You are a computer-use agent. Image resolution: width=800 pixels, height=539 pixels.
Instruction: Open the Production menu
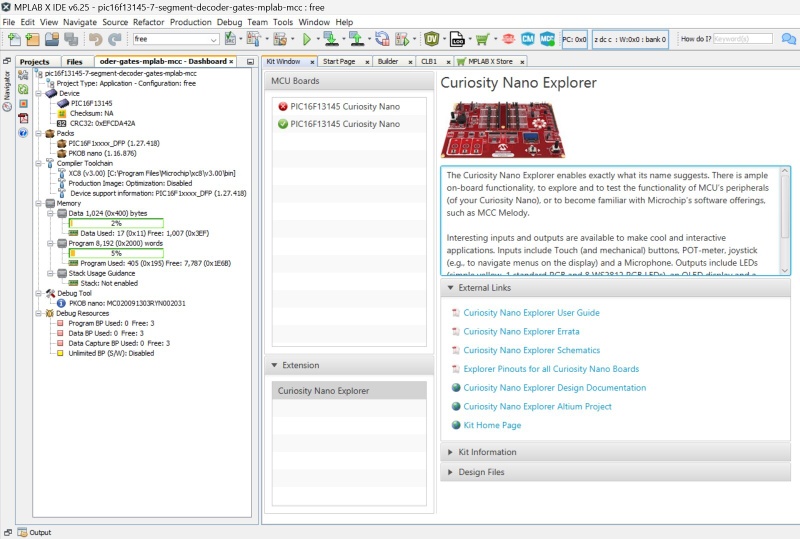click(x=190, y=22)
